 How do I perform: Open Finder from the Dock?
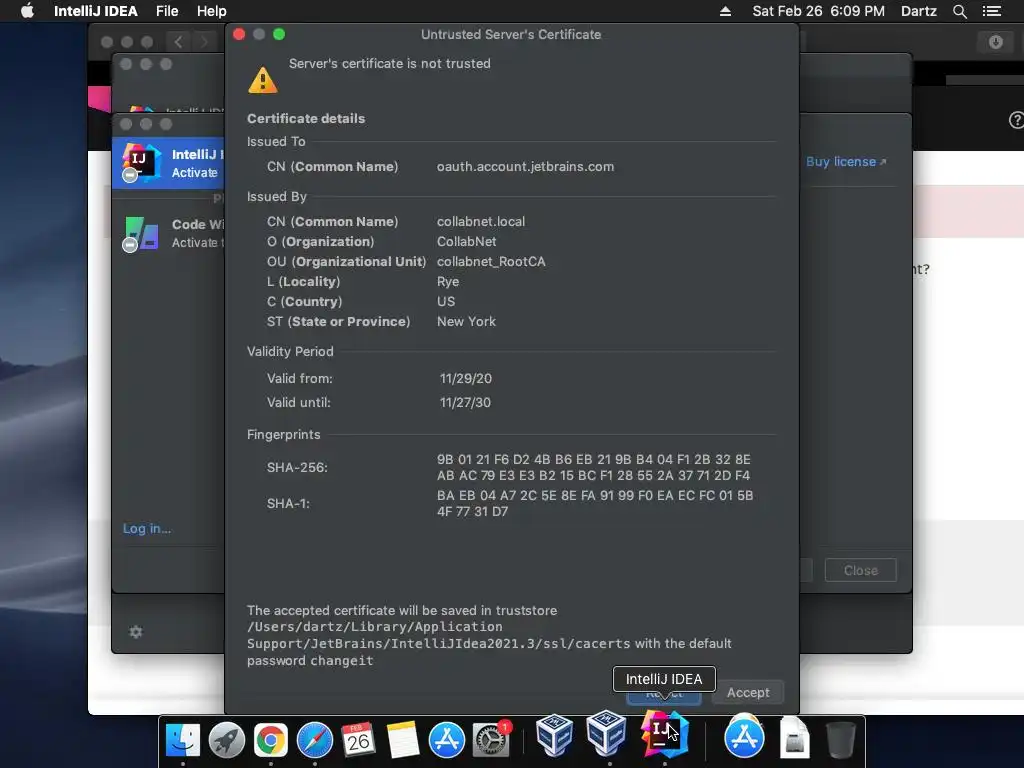click(183, 741)
